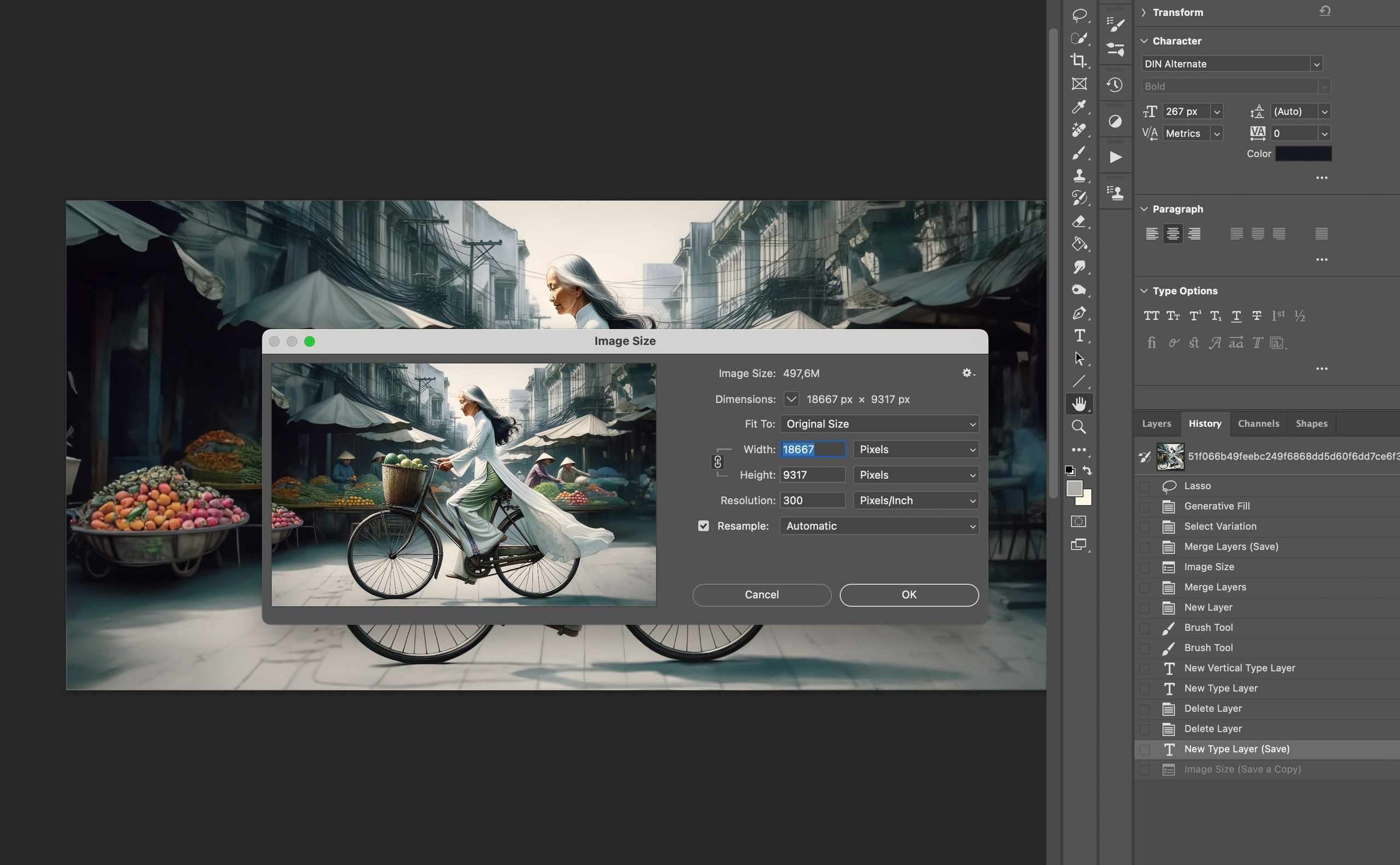Open the Fit To dropdown

coord(879,424)
